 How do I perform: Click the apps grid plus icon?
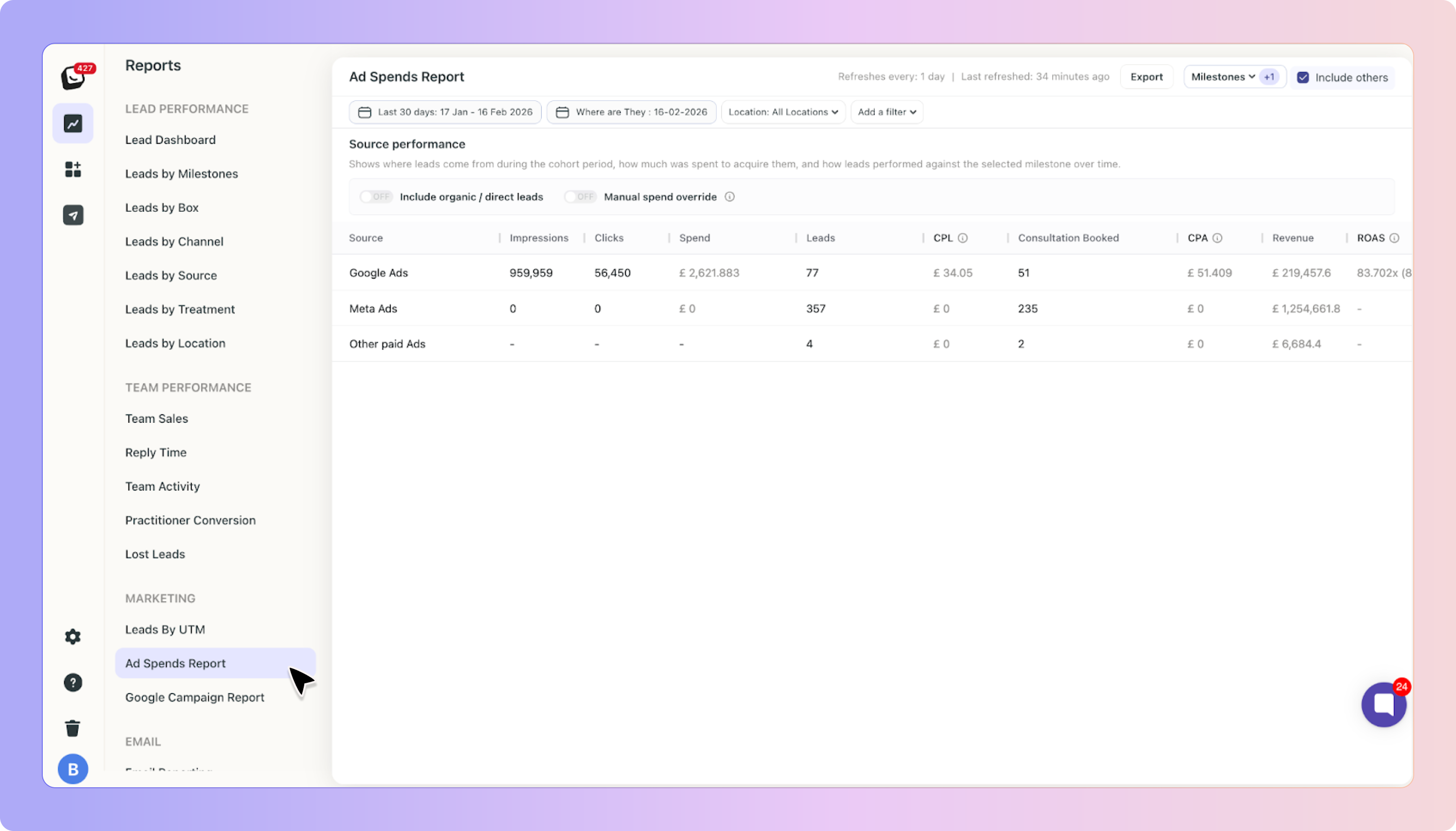click(x=73, y=169)
